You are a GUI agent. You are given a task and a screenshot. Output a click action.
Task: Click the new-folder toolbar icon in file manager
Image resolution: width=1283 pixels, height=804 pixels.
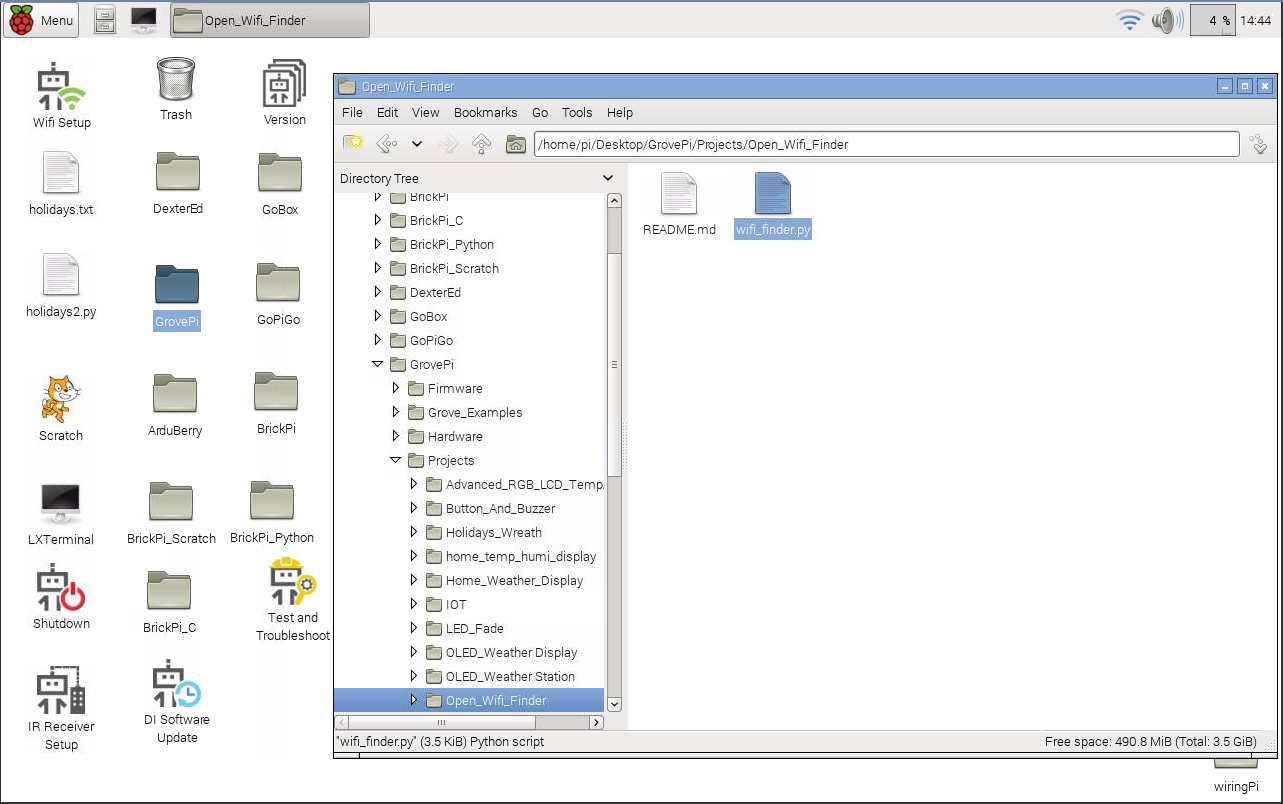(x=353, y=144)
